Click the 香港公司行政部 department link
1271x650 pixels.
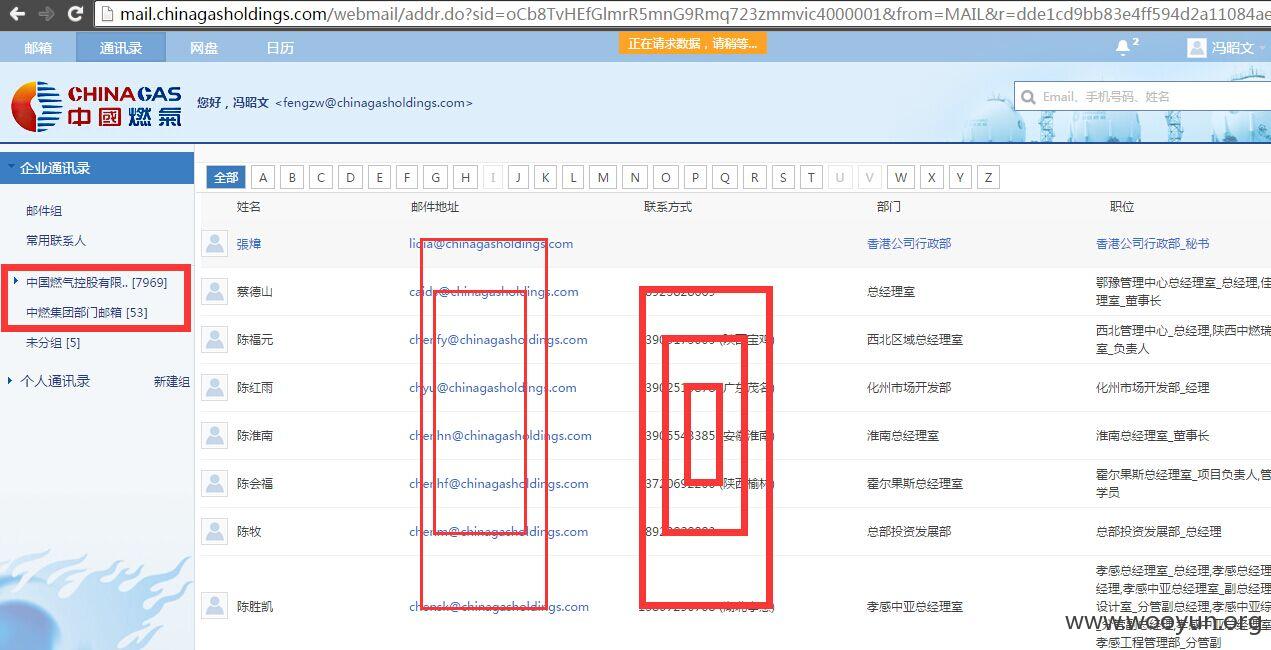pyautogui.click(x=909, y=244)
